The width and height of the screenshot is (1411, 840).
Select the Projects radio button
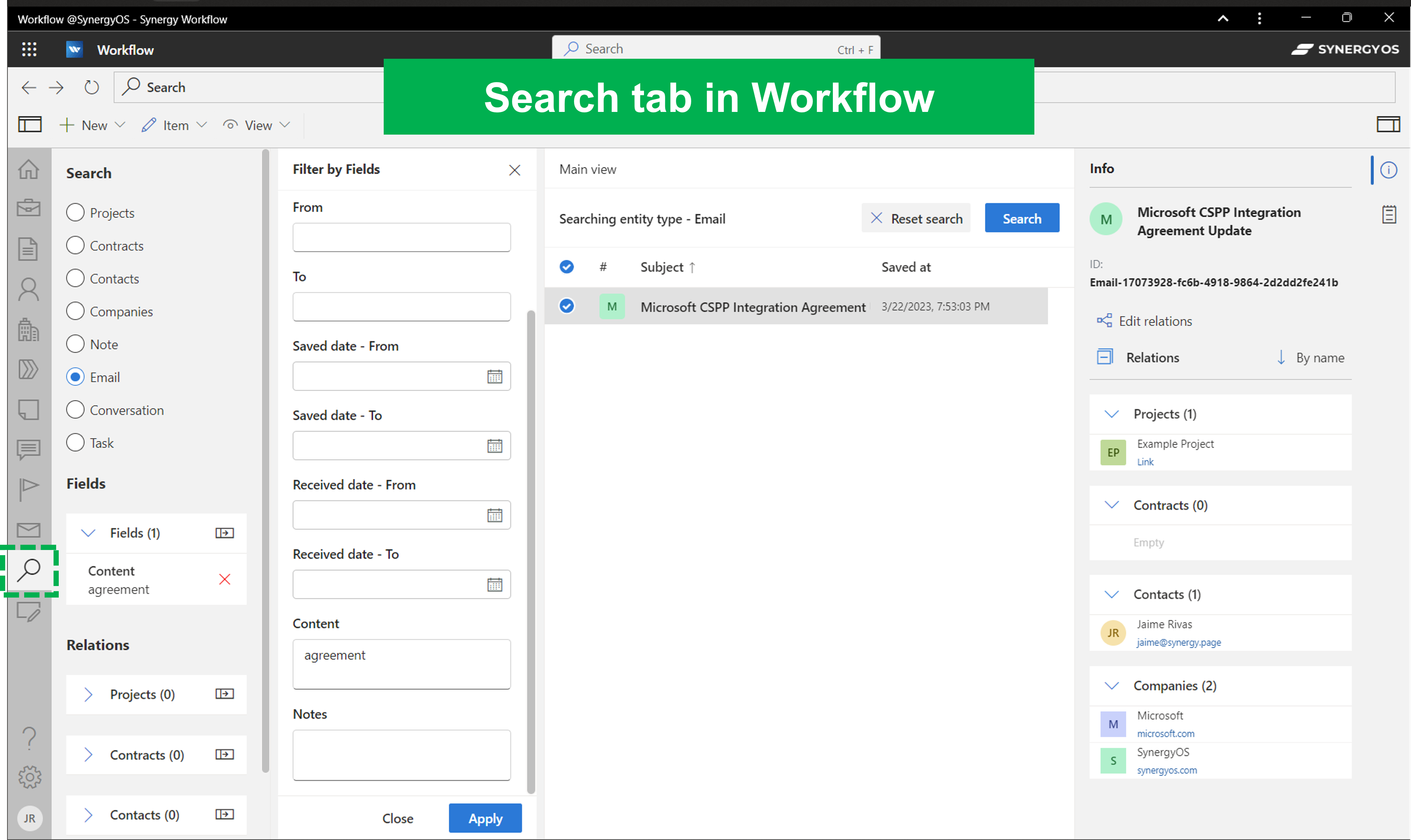point(75,212)
